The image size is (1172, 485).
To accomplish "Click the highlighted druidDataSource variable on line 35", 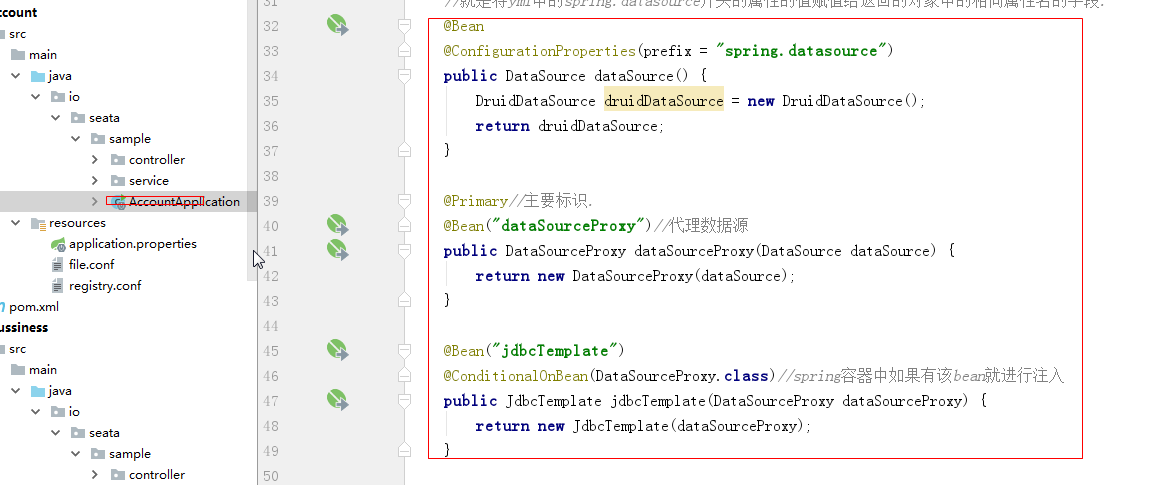I will point(663,101).
